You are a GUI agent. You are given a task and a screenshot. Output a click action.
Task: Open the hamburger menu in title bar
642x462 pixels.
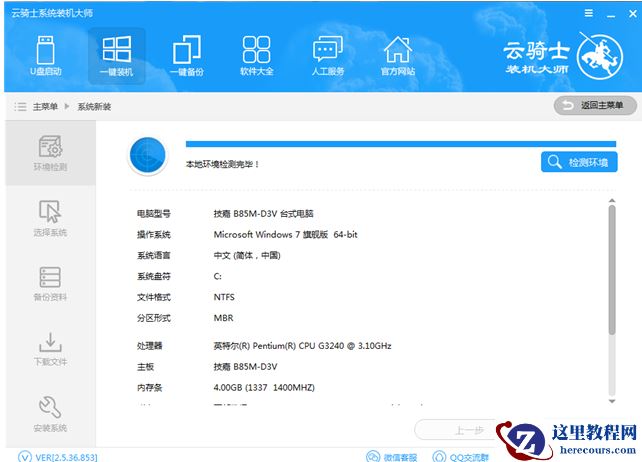589,13
